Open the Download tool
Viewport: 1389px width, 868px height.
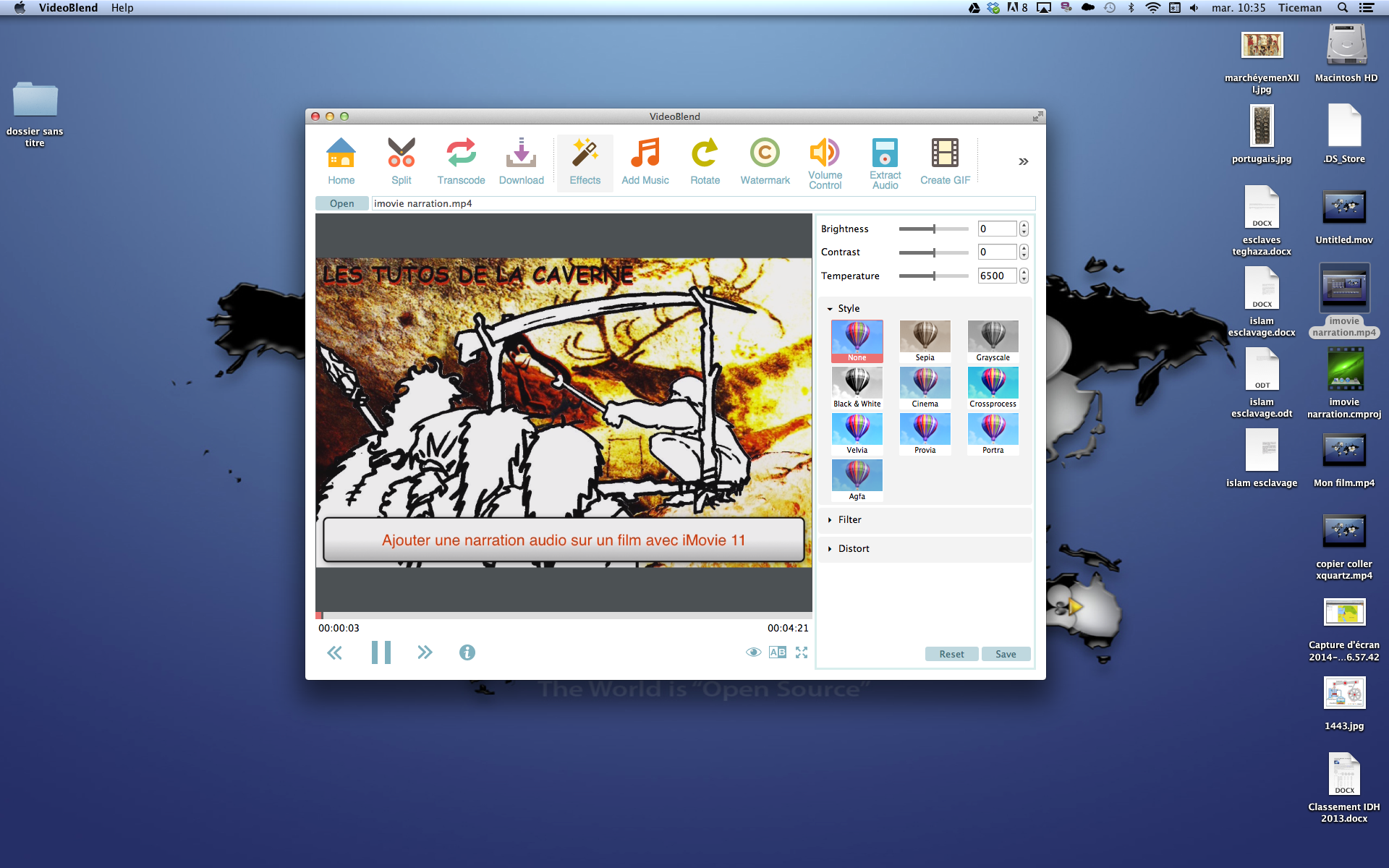tap(521, 162)
